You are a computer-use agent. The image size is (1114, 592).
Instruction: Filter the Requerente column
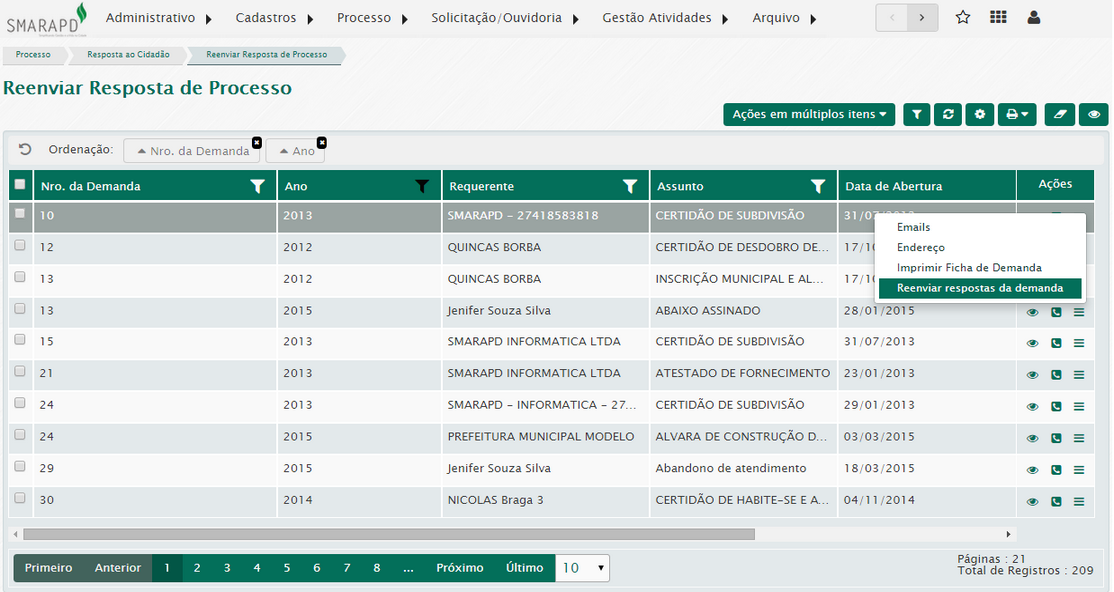(x=629, y=186)
